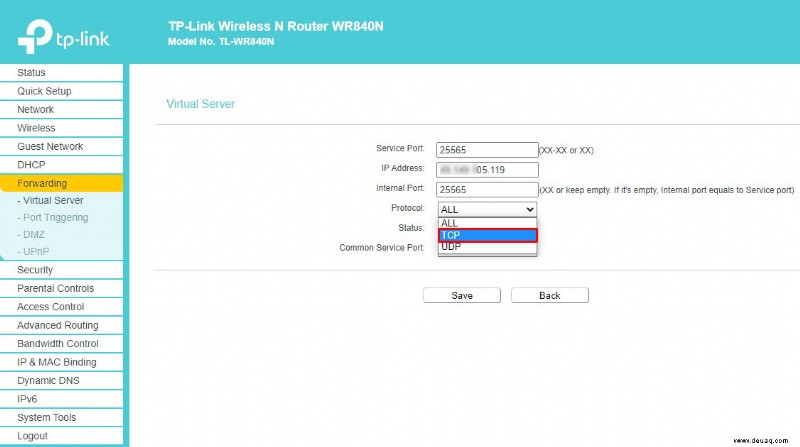Screen dimensions: 800x447
Task: Click the Internal Port label
Action: 400,188
